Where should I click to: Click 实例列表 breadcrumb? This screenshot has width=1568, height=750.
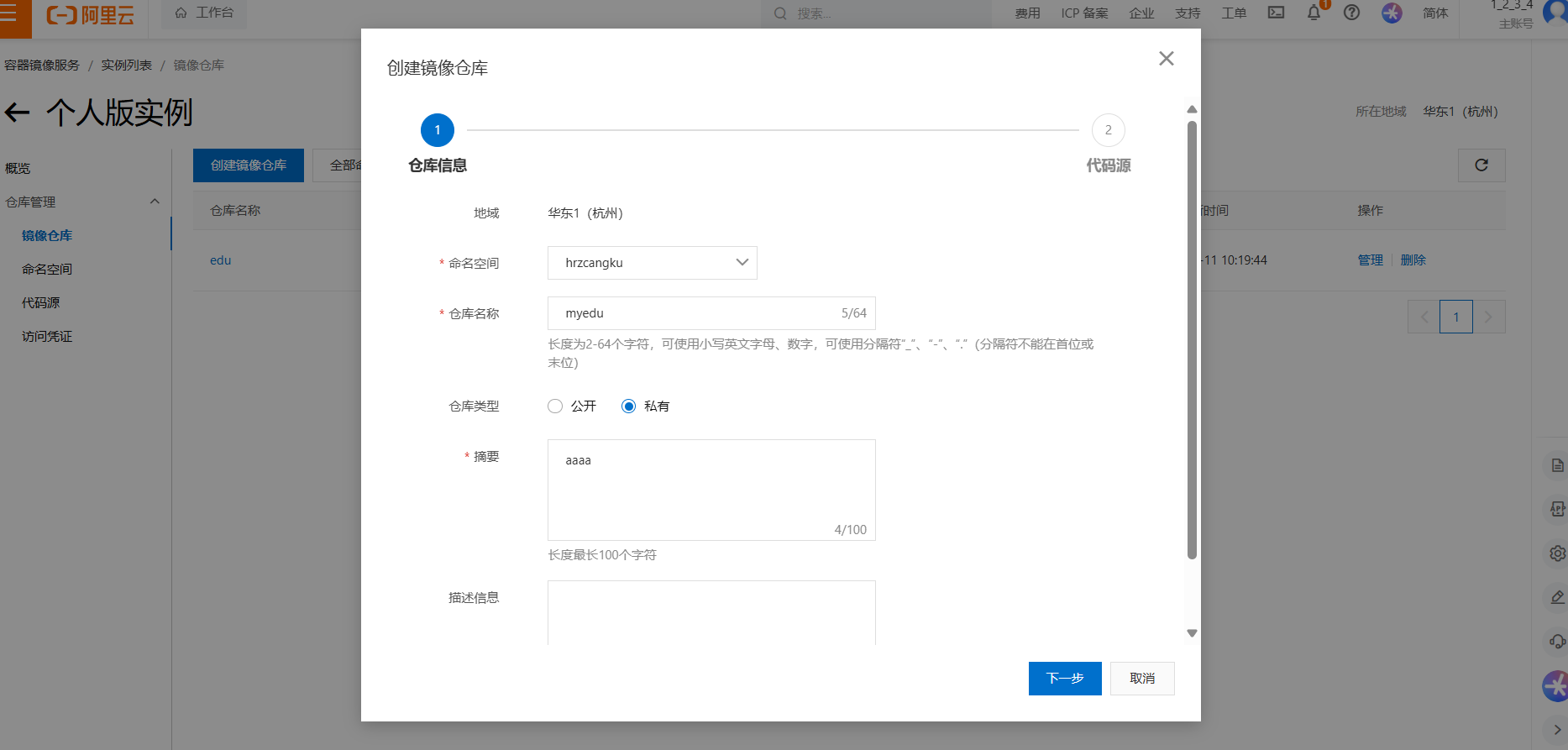[127, 66]
